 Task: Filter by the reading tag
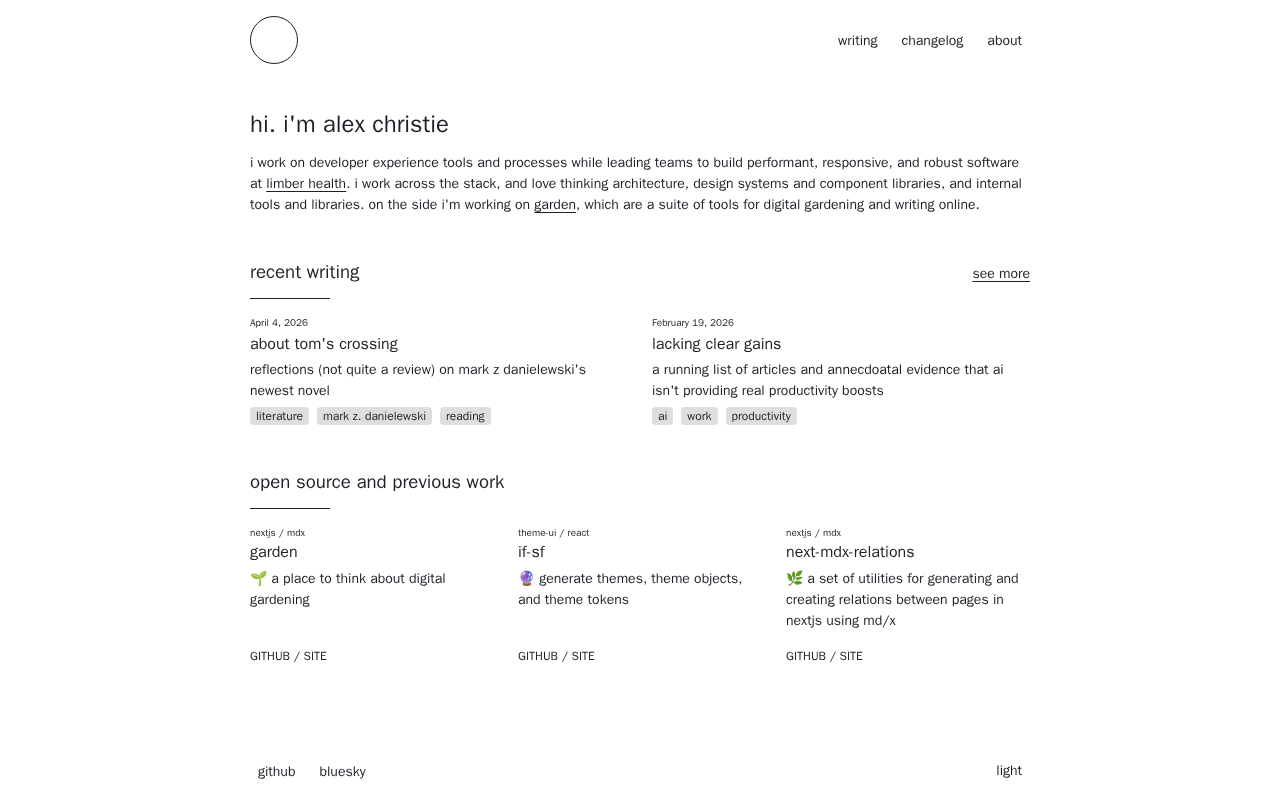click(465, 416)
